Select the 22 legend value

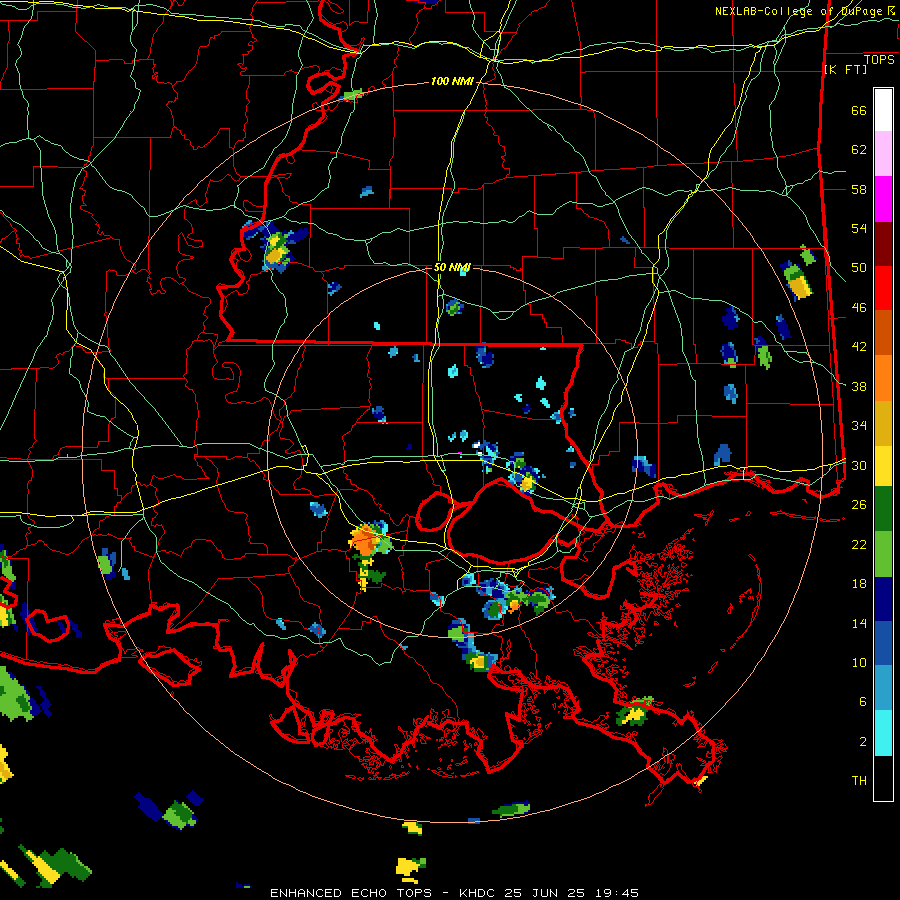[x=859, y=544]
